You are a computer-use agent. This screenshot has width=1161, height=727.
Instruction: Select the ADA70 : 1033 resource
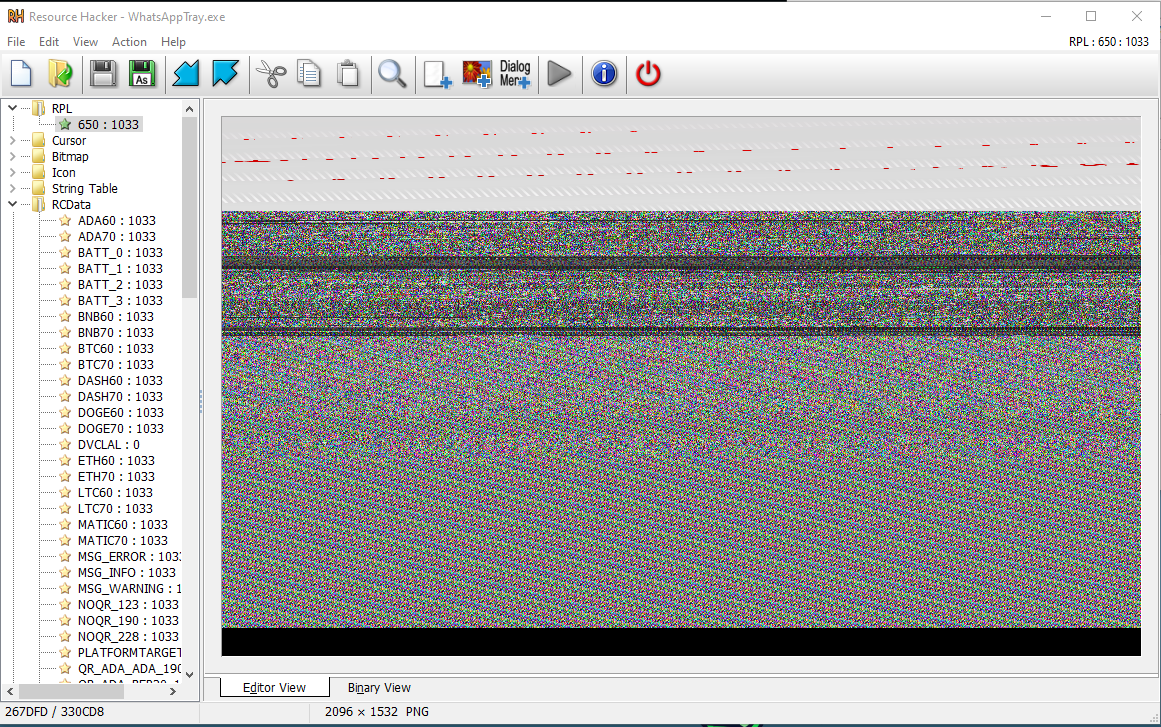pos(117,237)
